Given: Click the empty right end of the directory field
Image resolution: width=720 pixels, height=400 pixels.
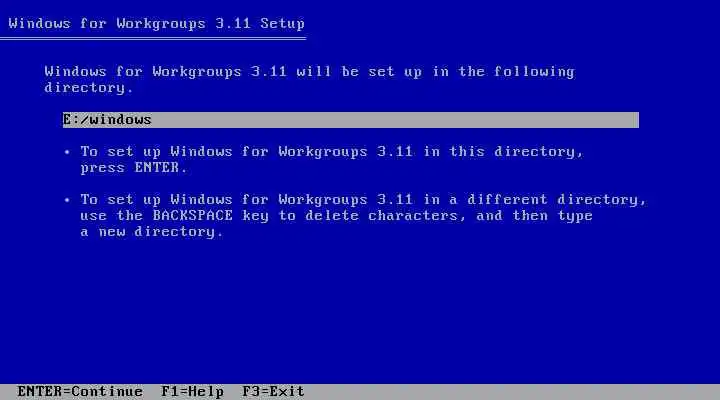Looking at the screenshot, I should coord(505,120).
